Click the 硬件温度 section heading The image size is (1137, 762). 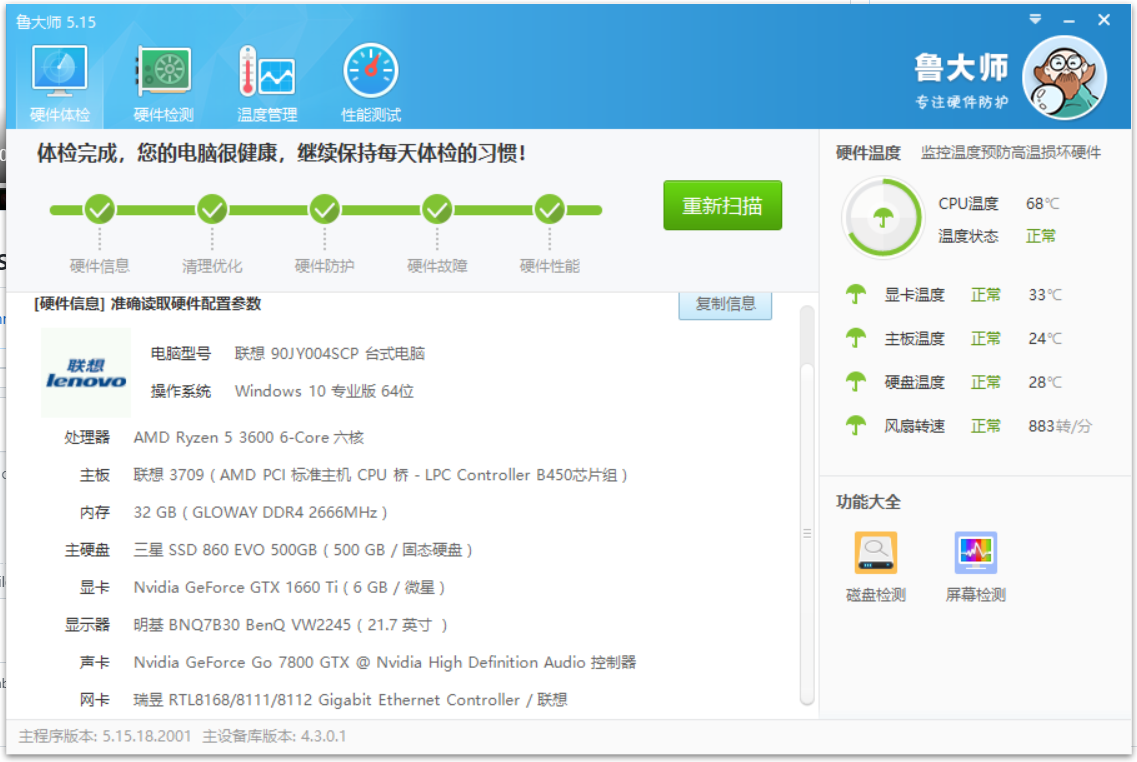(x=868, y=153)
